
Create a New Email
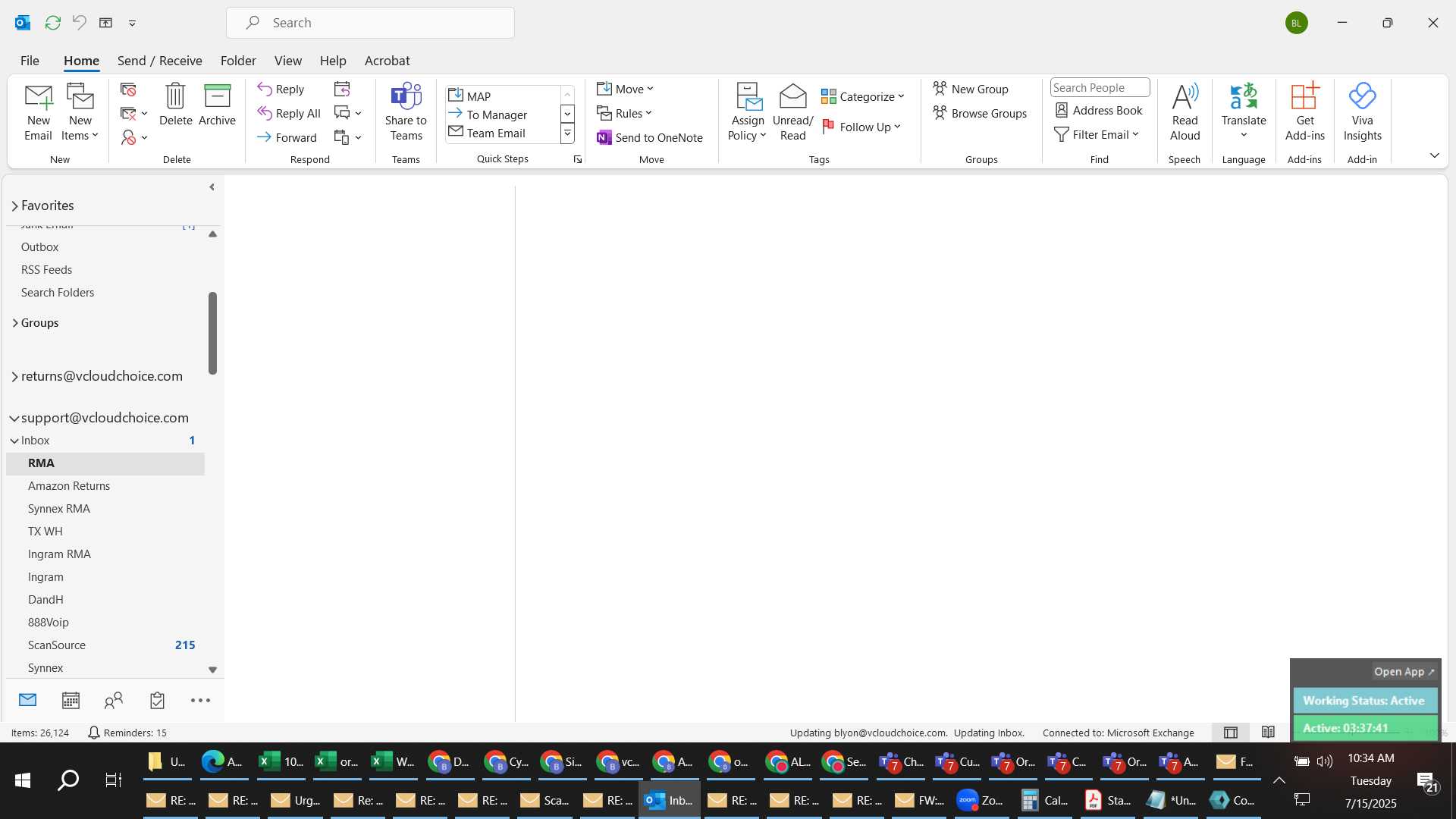(38, 112)
